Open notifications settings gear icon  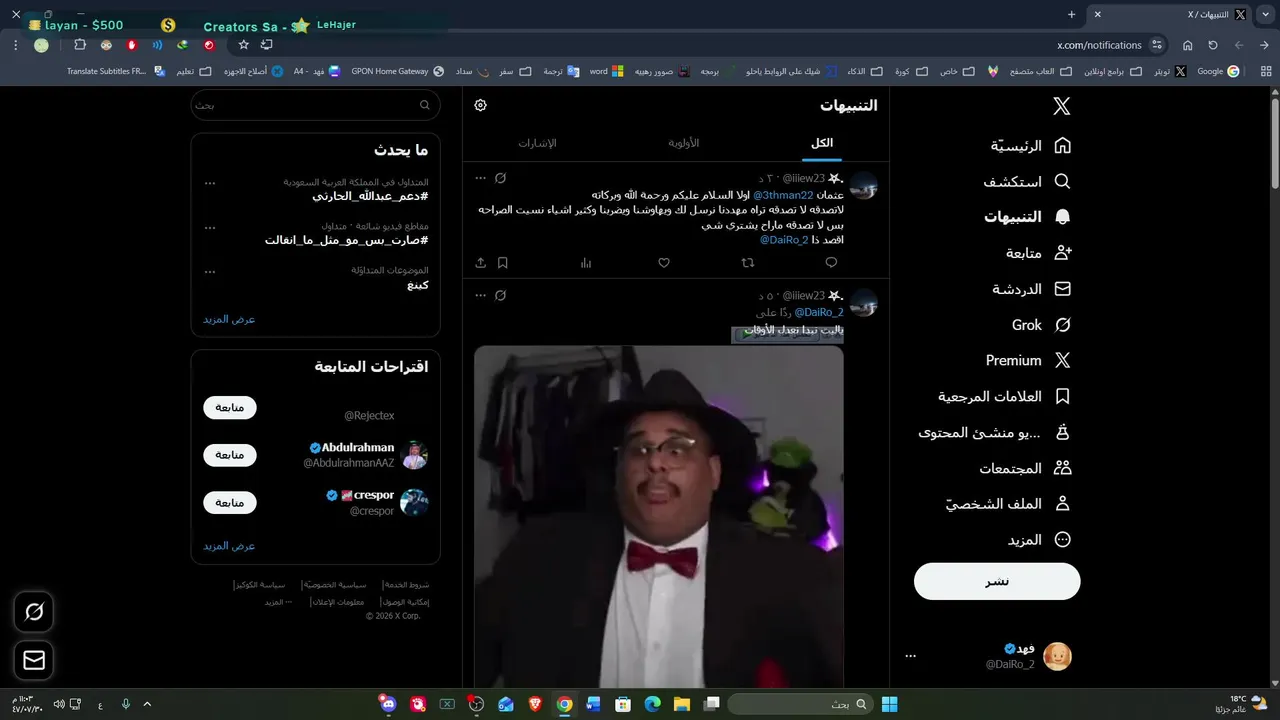pos(481,105)
